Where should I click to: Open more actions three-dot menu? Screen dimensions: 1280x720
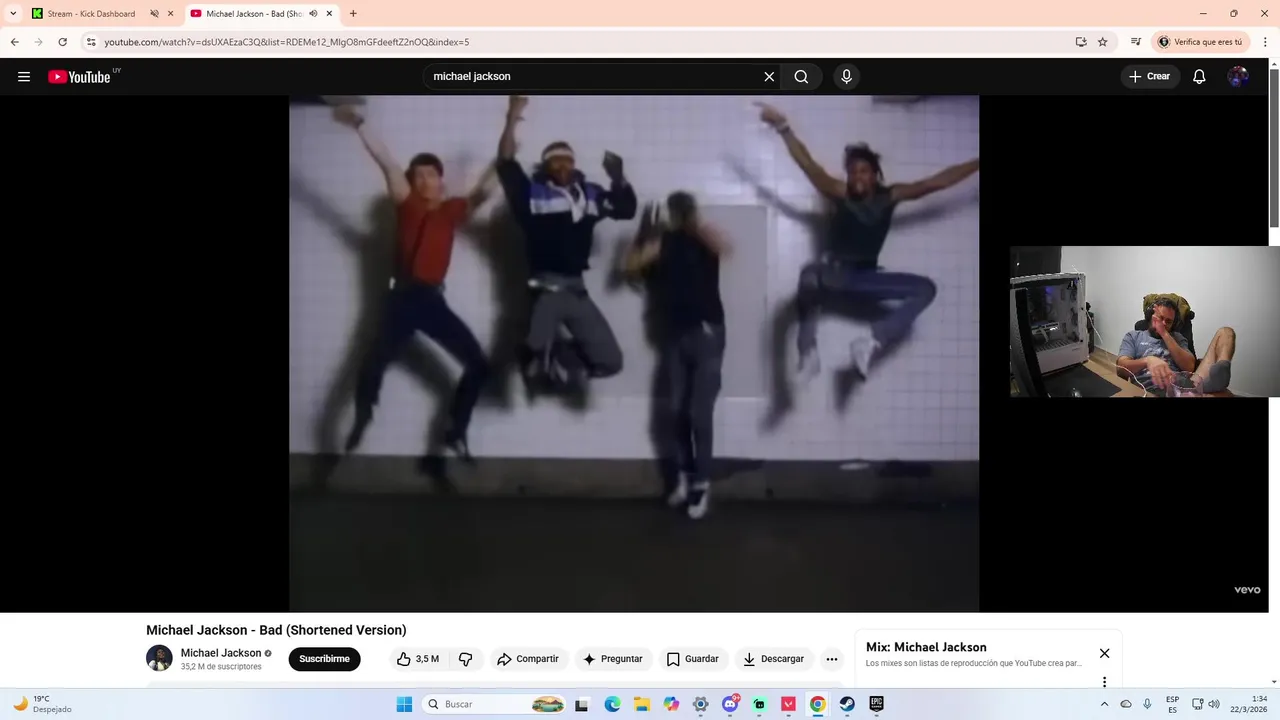(x=832, y=659)
